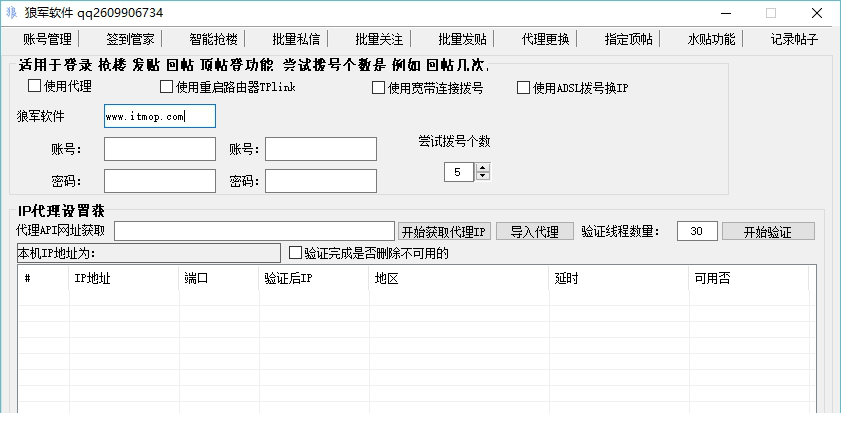Focus the www.itmop.com text field
The width and height of the screenshot is (841, 429).
click(x=160, y=116)
